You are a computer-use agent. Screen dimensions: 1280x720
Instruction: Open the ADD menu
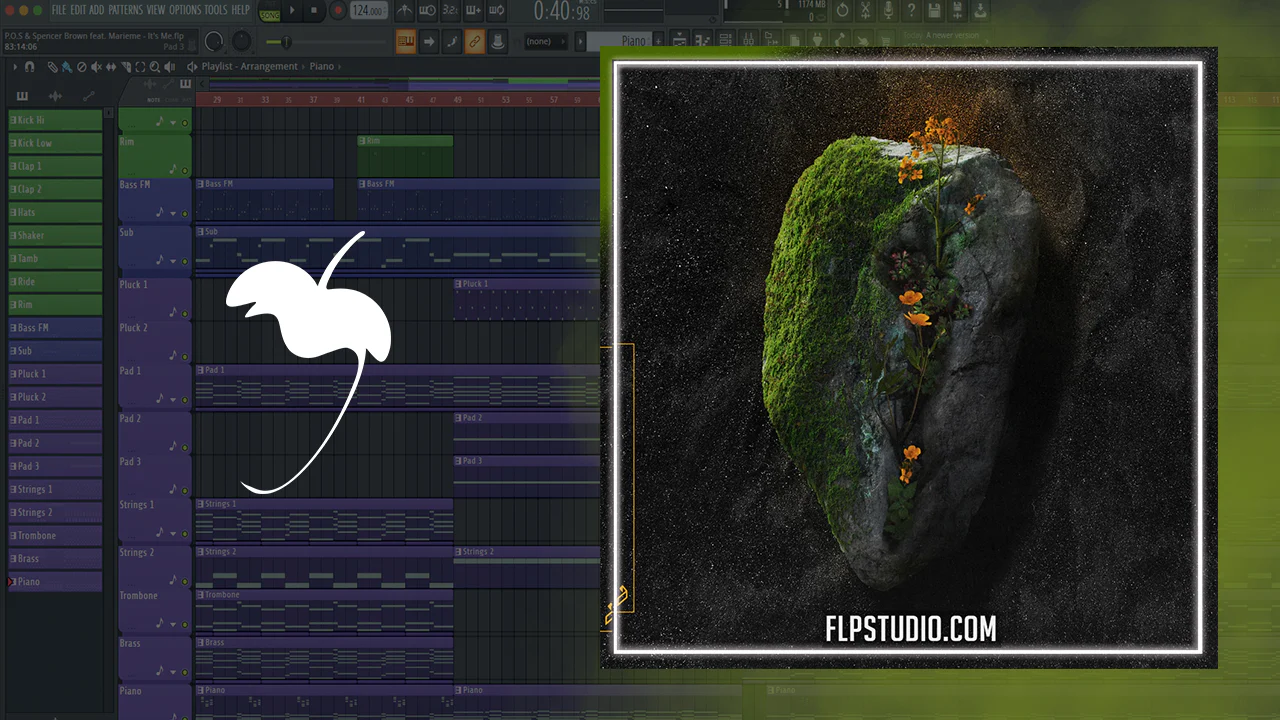point(96,10)
